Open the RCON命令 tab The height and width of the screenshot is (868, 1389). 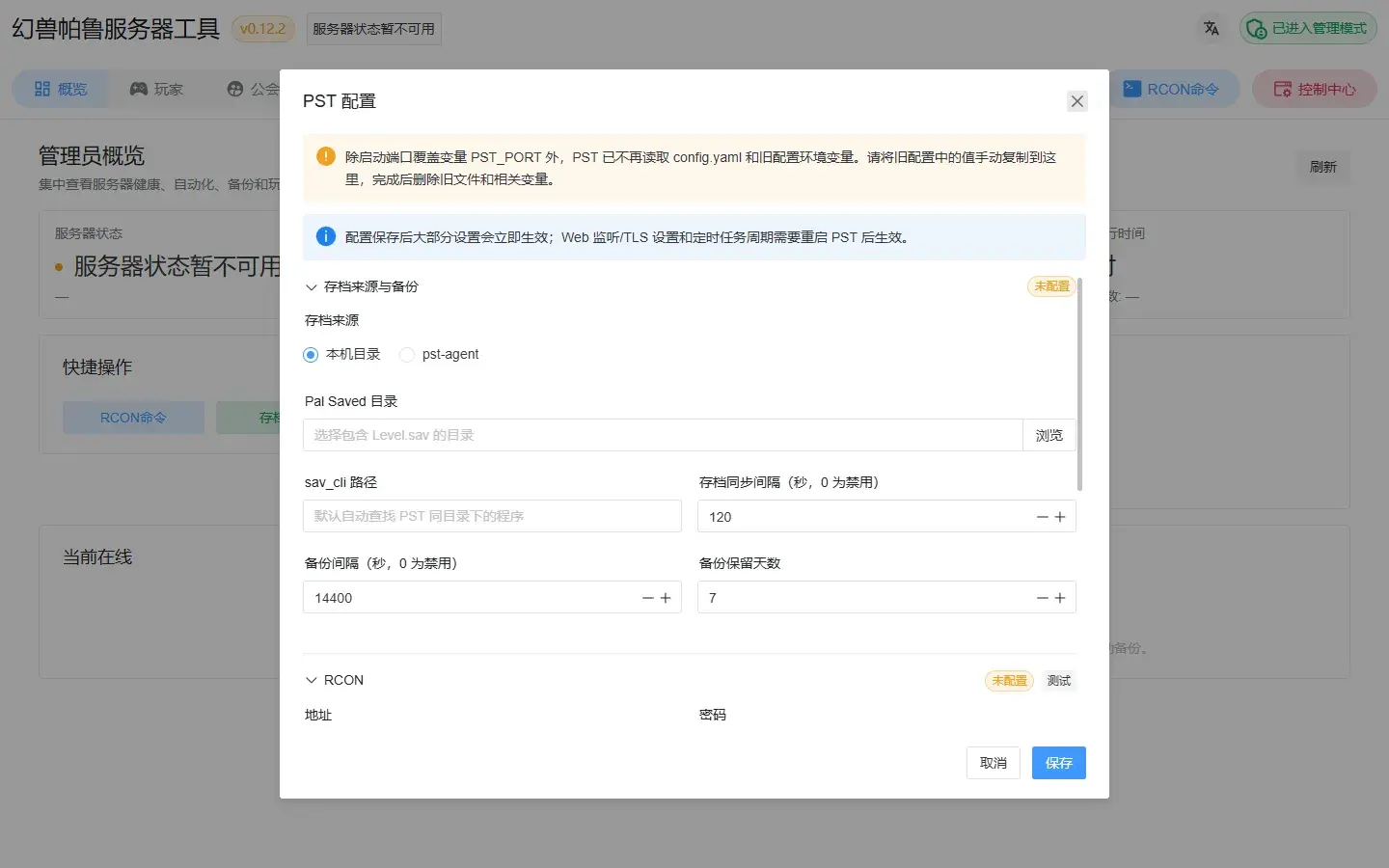[1172, 89]
